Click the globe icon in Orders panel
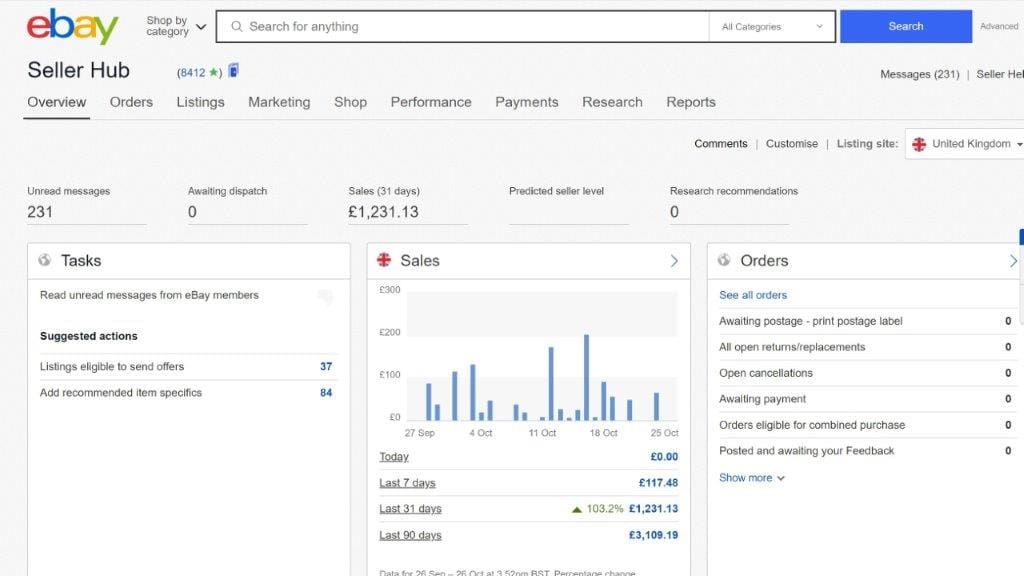Image resolution: width=1024 pixels, height=576 pixels. [724, 260]
